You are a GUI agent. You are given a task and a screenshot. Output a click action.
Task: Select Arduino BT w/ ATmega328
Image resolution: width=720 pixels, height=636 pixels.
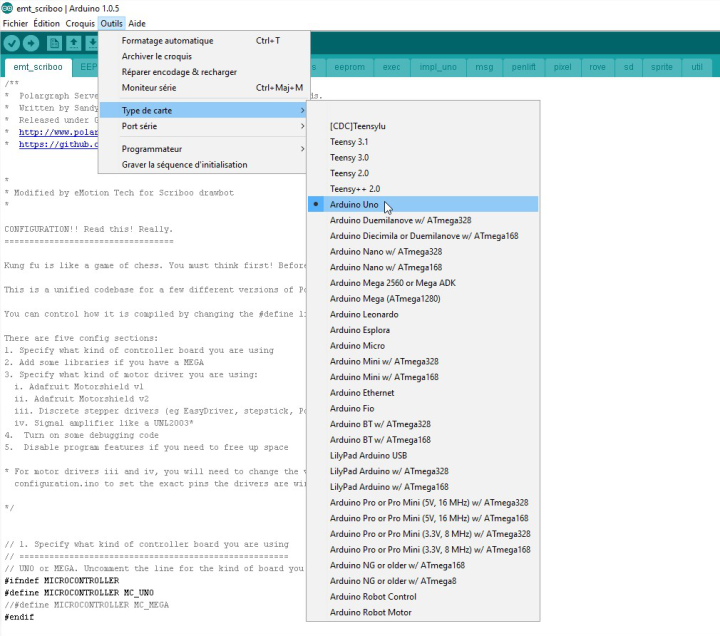pos(423,424)
